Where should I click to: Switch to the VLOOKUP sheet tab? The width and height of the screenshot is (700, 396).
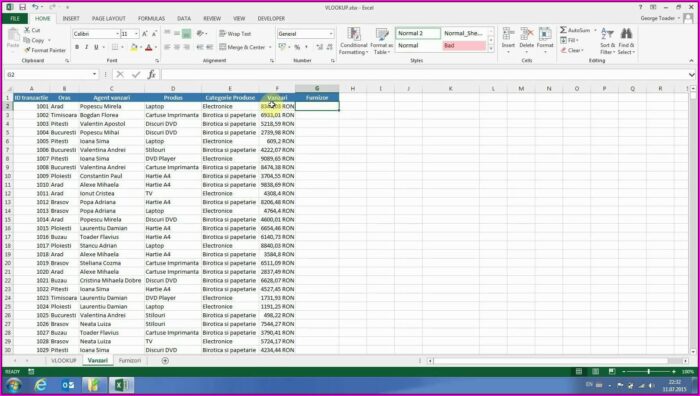pyautogui.click(x=64, y=361)
